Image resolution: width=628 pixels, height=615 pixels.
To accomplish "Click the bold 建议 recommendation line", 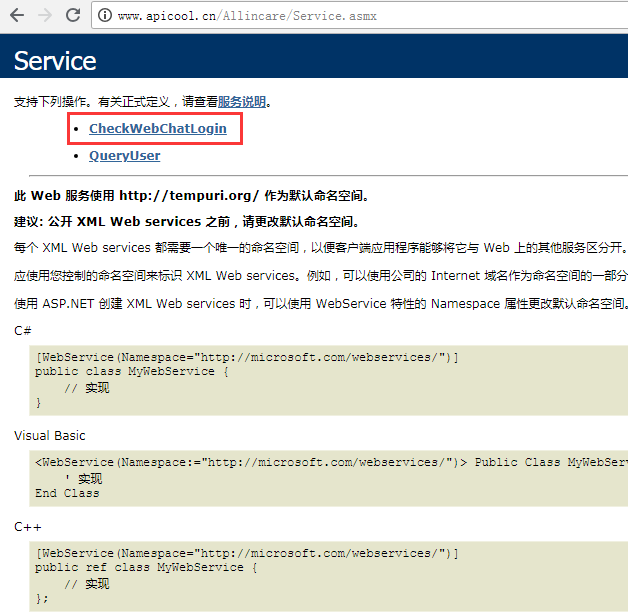I will 186,222.
